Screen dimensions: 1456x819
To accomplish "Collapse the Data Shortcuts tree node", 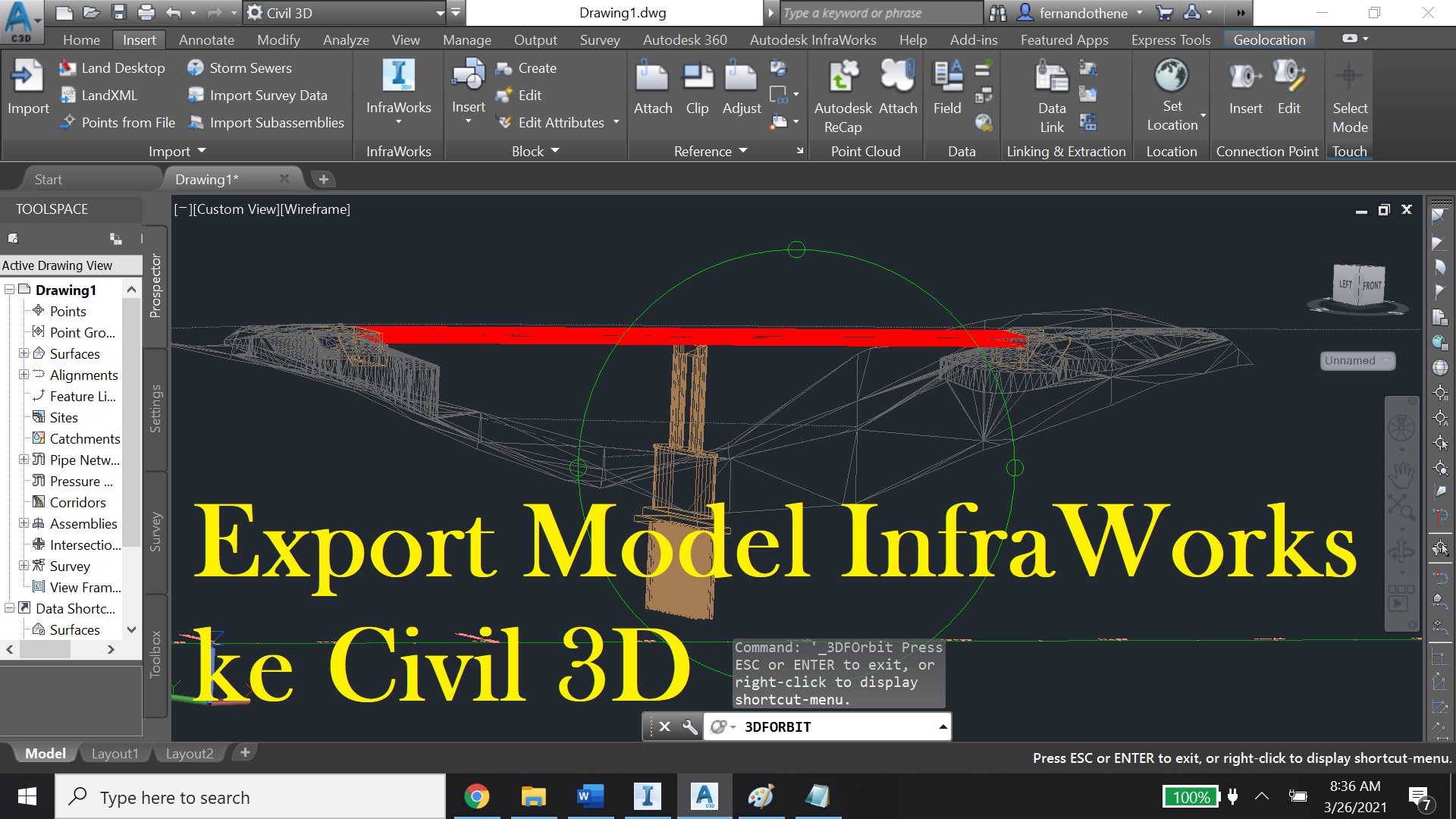I will [x=10, y=608].
